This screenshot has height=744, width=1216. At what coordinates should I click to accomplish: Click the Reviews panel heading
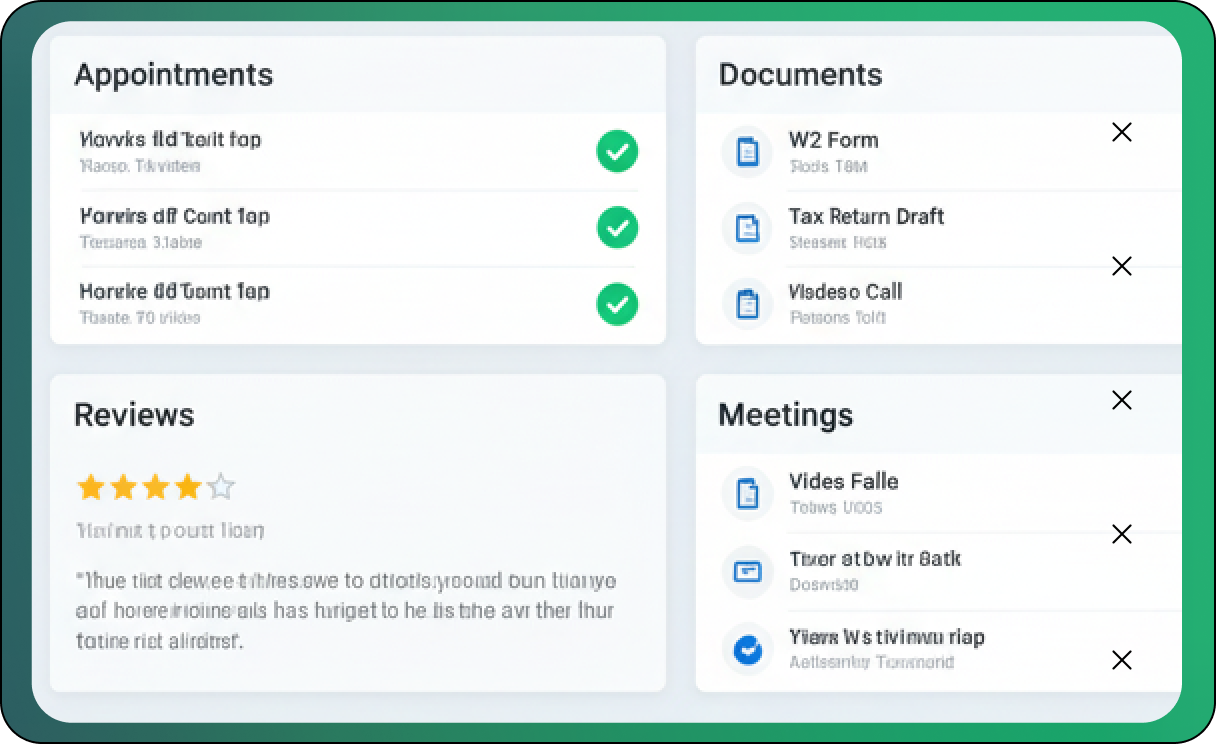(134, 415)
